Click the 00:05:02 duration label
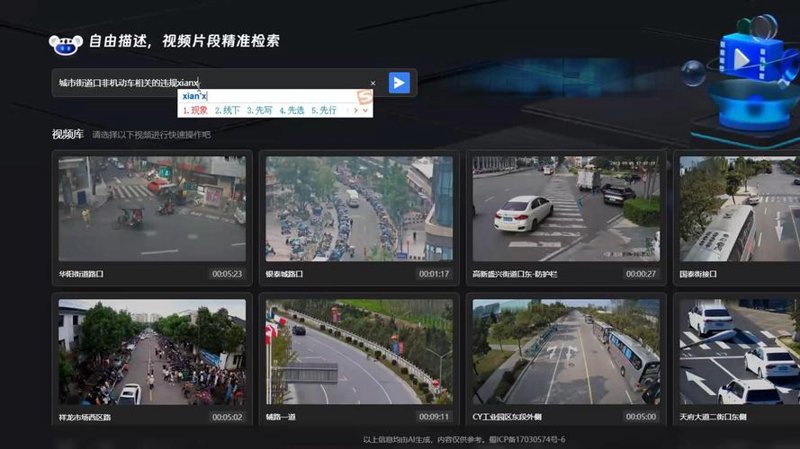This screenshot has height=449, width=800. (x=227, y=417)
